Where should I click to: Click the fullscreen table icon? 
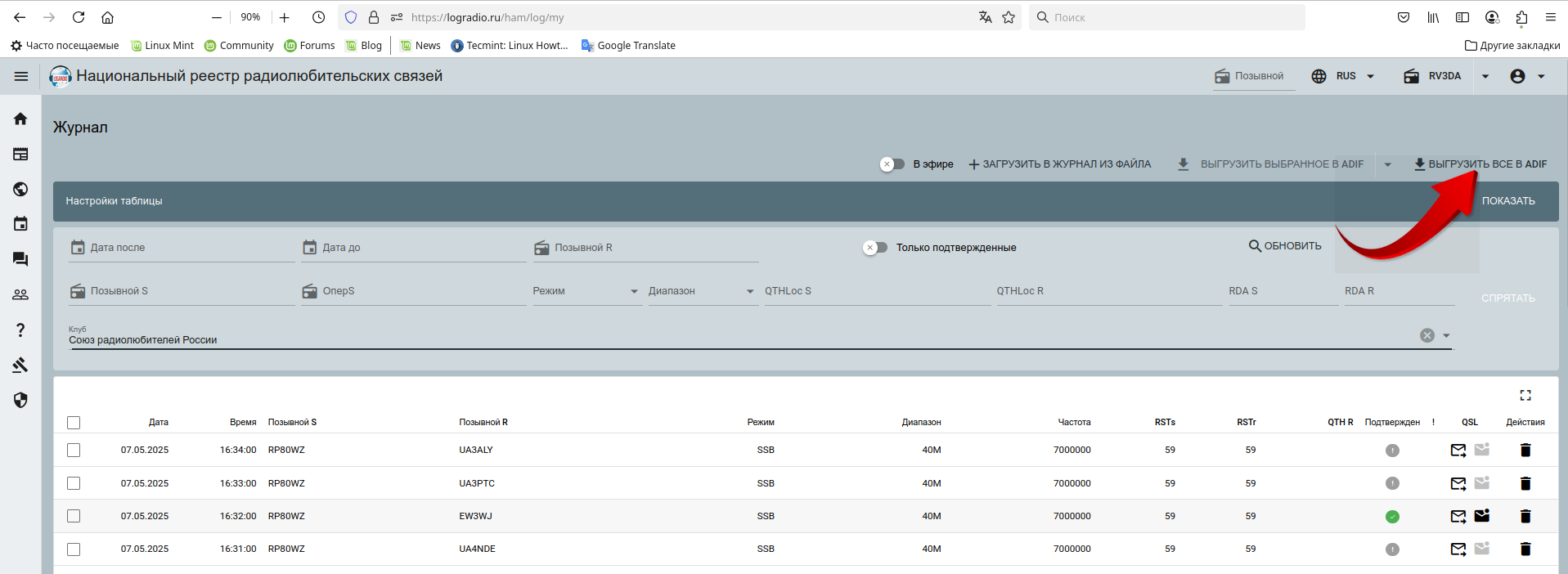click(x=1525, y=396)
